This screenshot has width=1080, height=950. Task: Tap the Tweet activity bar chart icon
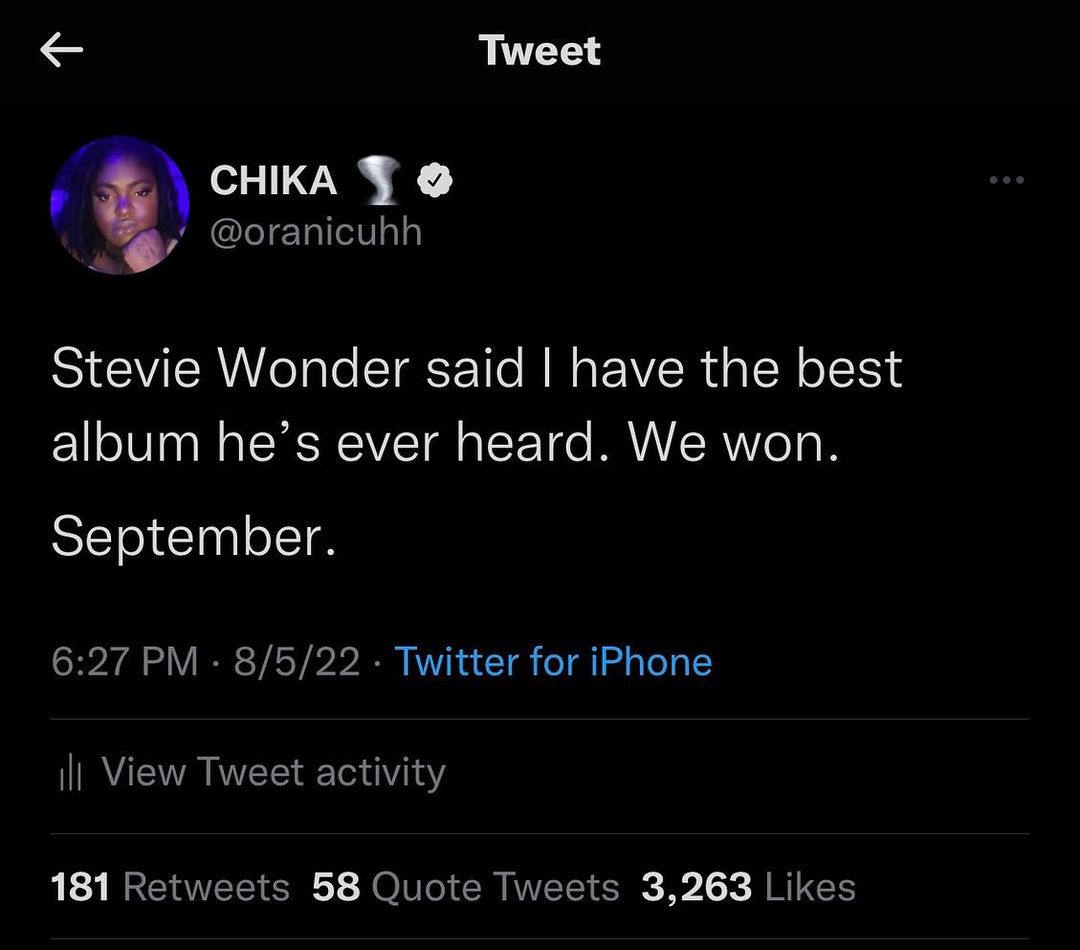point(67,773)
